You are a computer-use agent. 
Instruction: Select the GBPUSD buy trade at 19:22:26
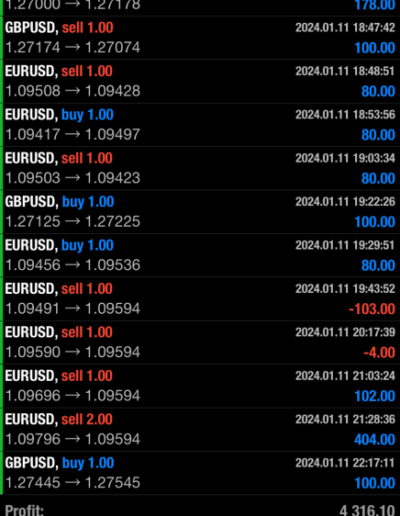coord(200,212)
